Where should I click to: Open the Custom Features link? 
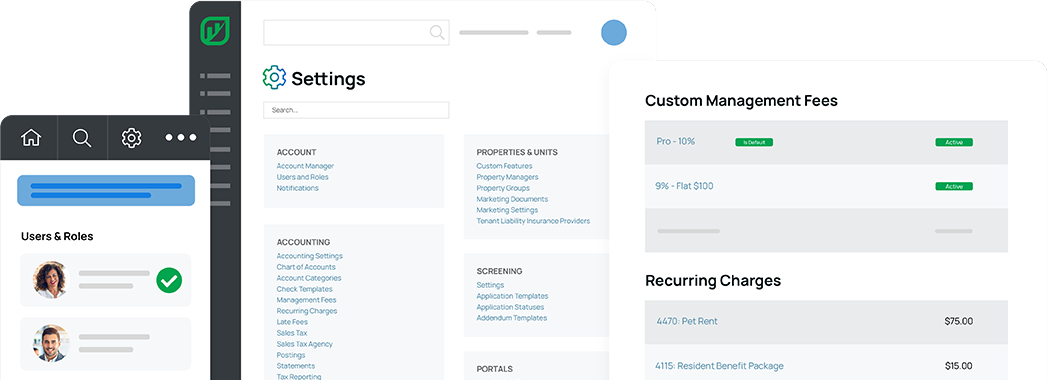click(x=505, y=166)
